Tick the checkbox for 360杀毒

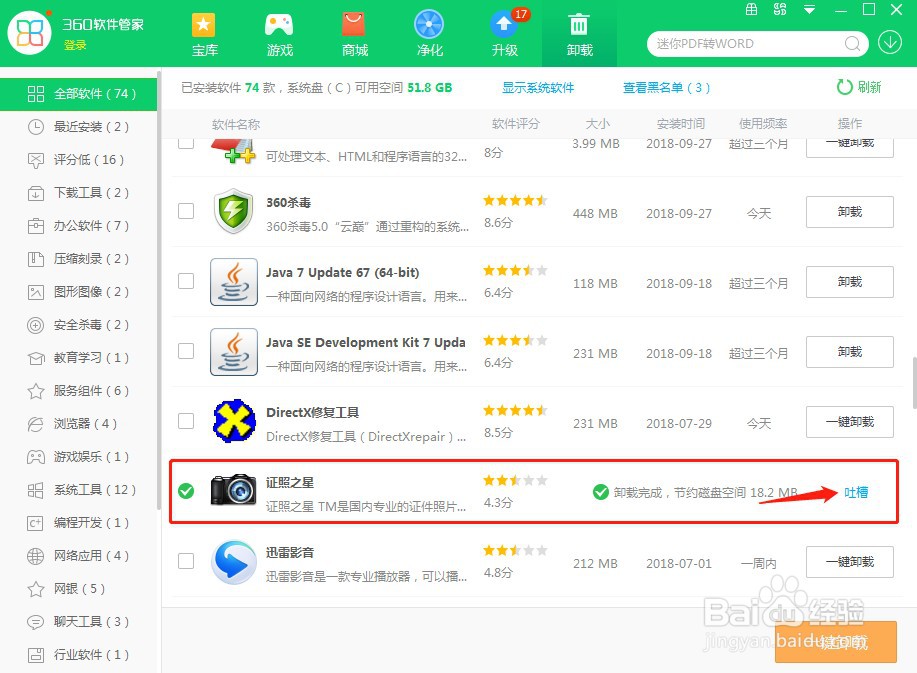tap(186, 211)
